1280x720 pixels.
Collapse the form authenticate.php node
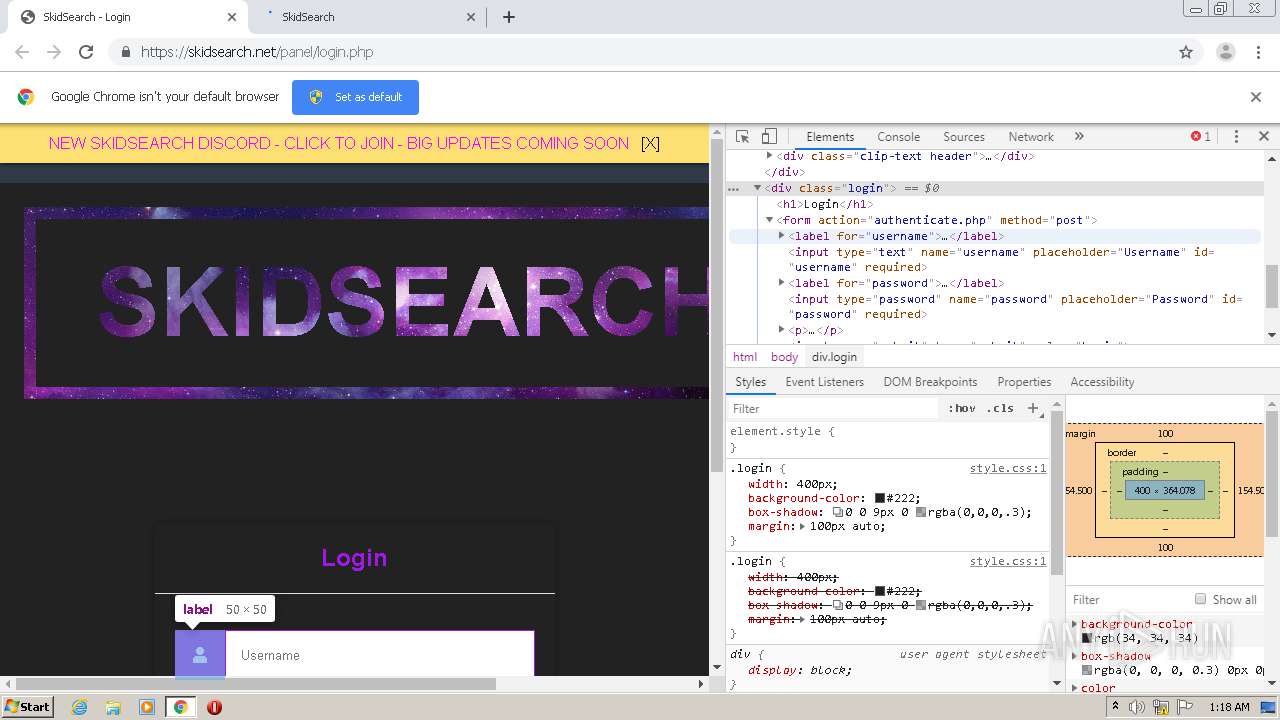click(x=769, y=220)
